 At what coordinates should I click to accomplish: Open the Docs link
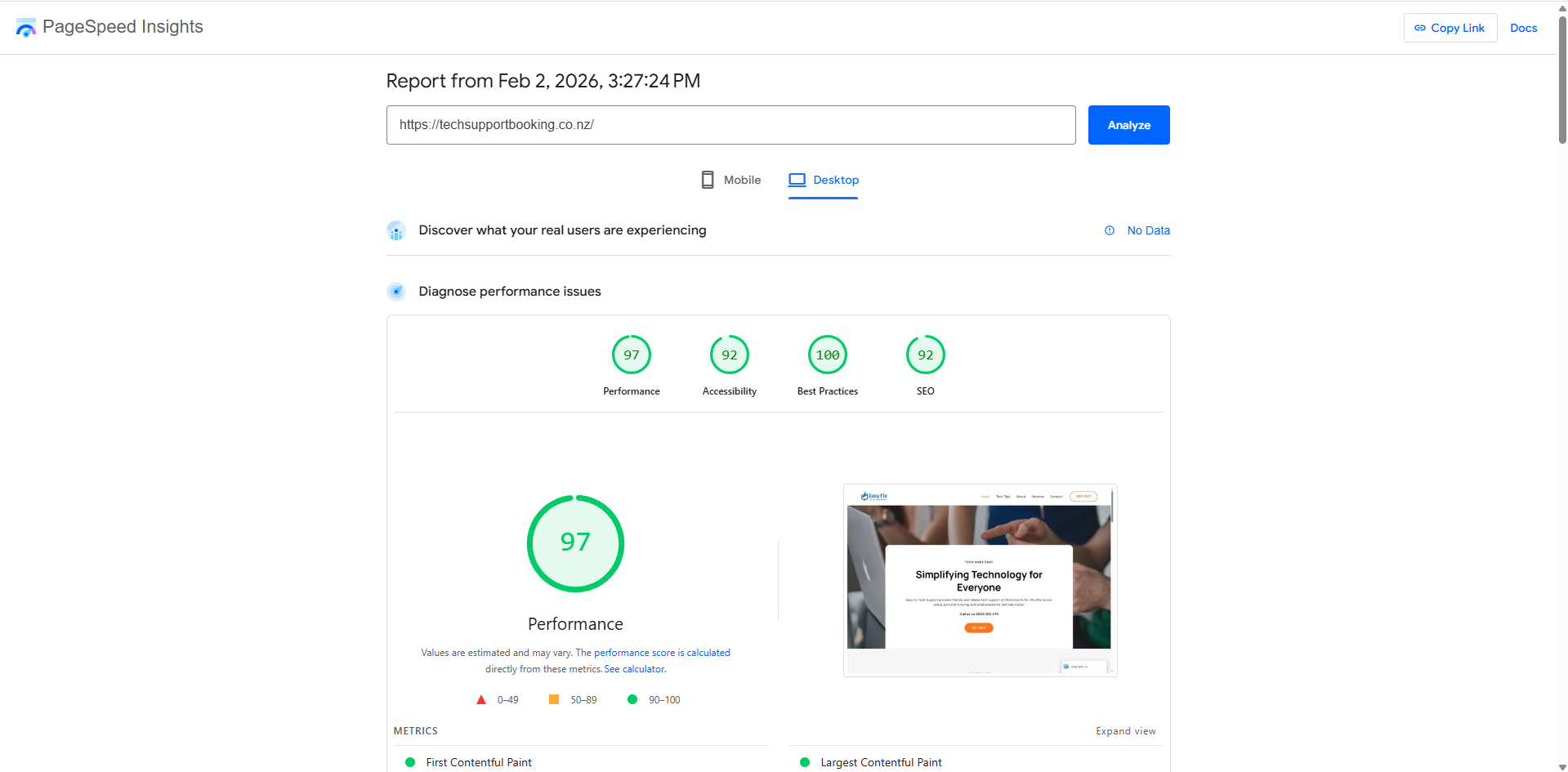point(1523,28)
